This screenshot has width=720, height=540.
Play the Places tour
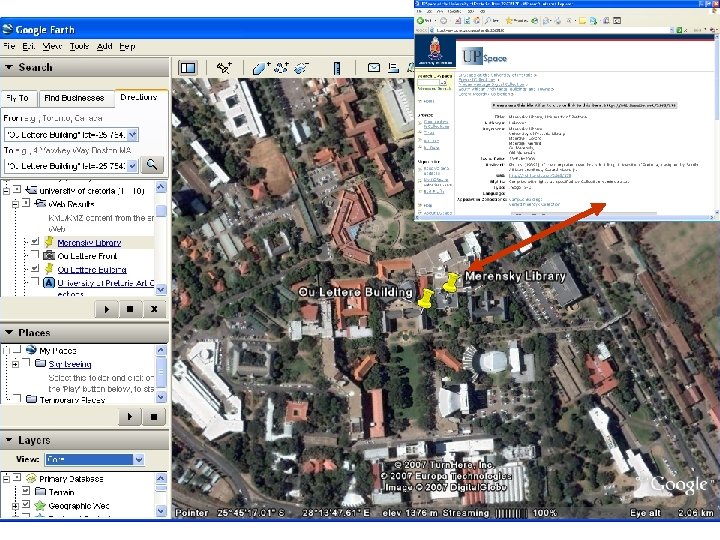[x=130, y=416]
